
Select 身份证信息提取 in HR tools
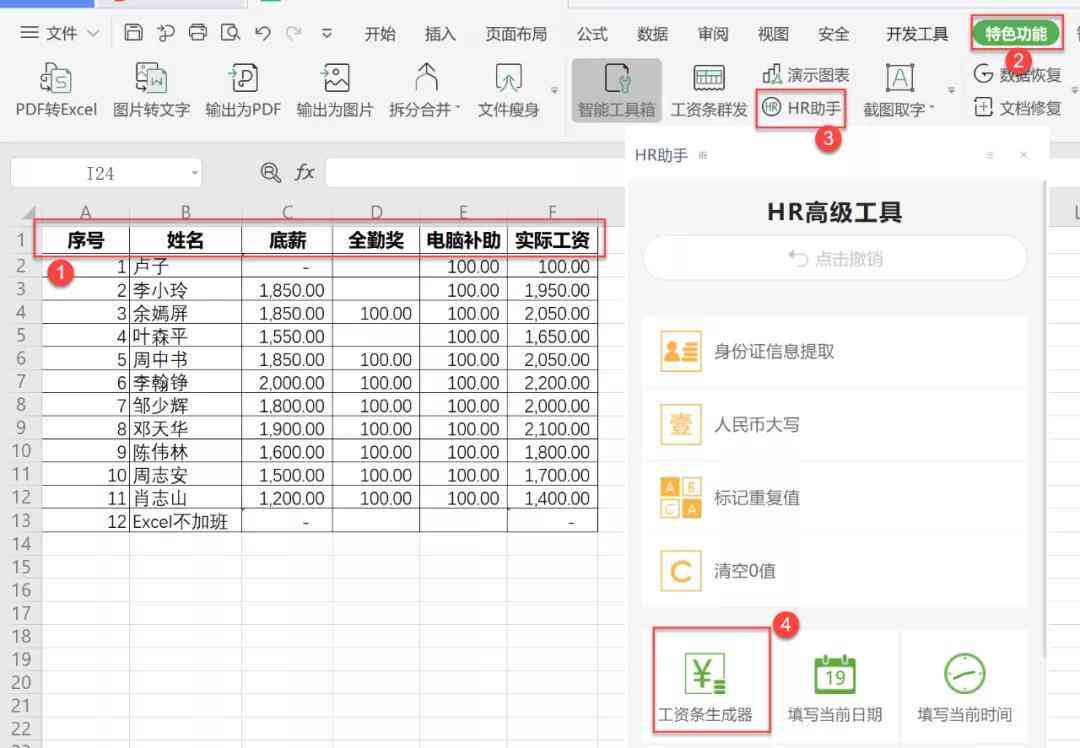pyautogui.click(x=835, y=351)
